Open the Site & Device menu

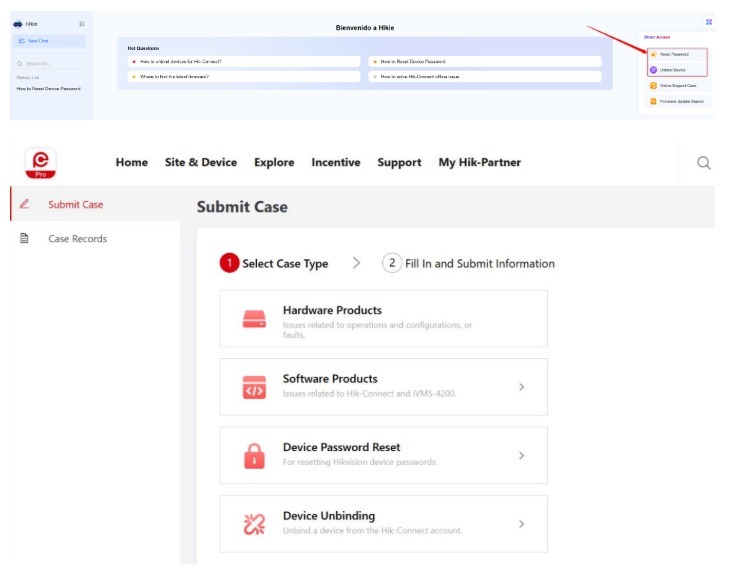click(203, 164)
